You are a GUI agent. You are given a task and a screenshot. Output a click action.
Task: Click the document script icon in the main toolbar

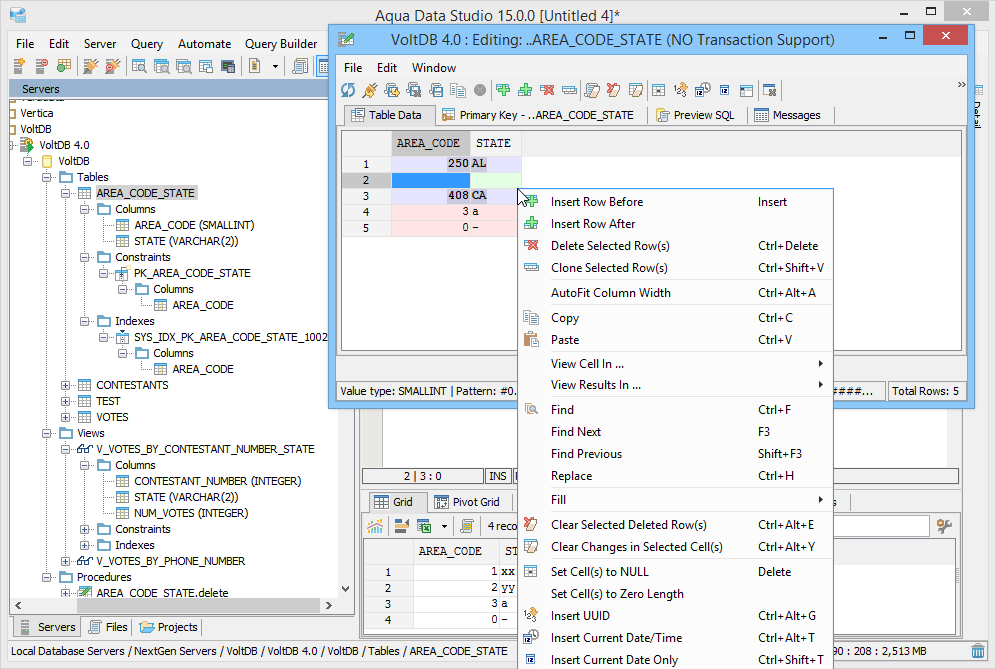[255, 65]
